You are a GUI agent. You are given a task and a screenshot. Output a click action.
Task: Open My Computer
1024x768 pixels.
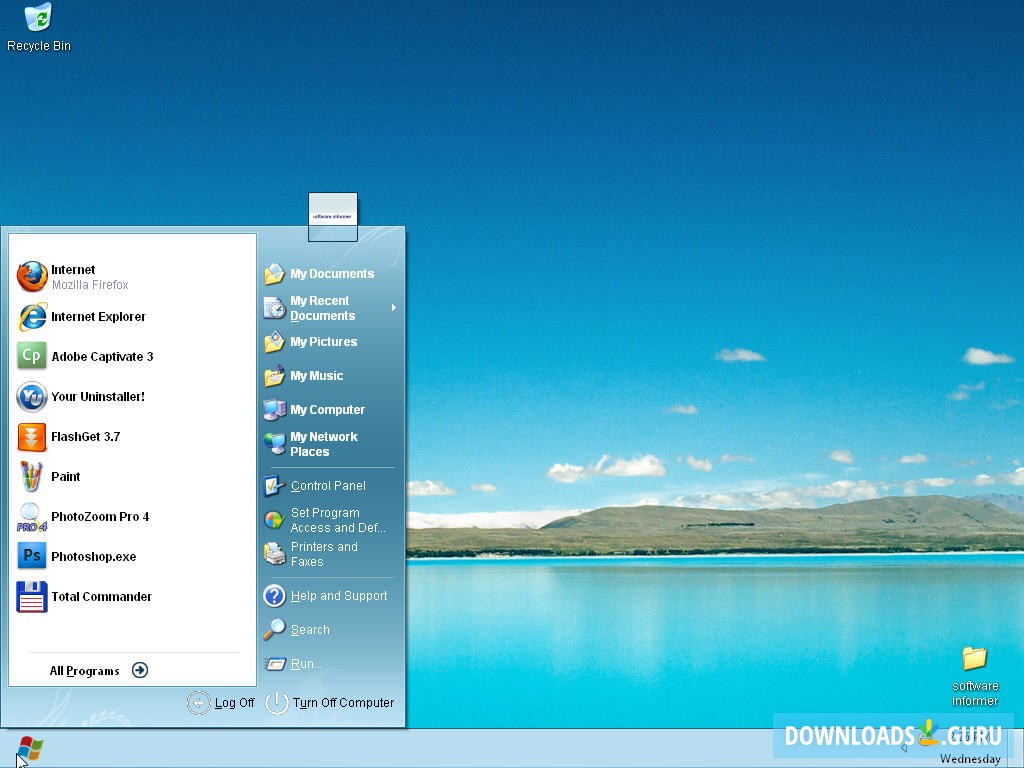327,409
